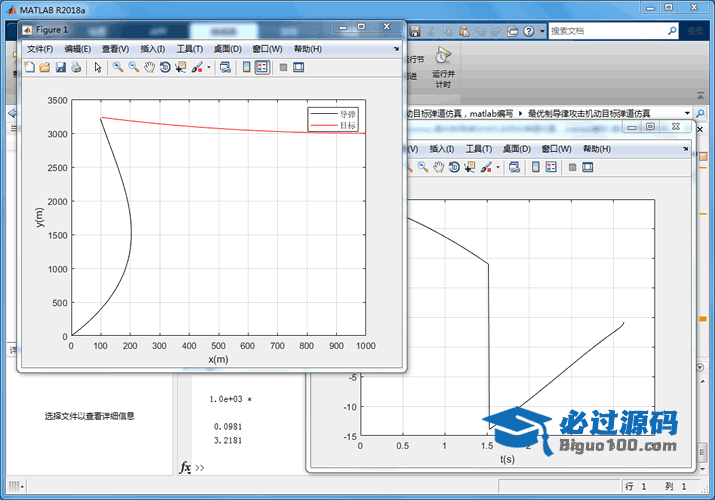Open 工具(T) menu in second figure window
715x500 pixels.
click(x=479, y=149)
